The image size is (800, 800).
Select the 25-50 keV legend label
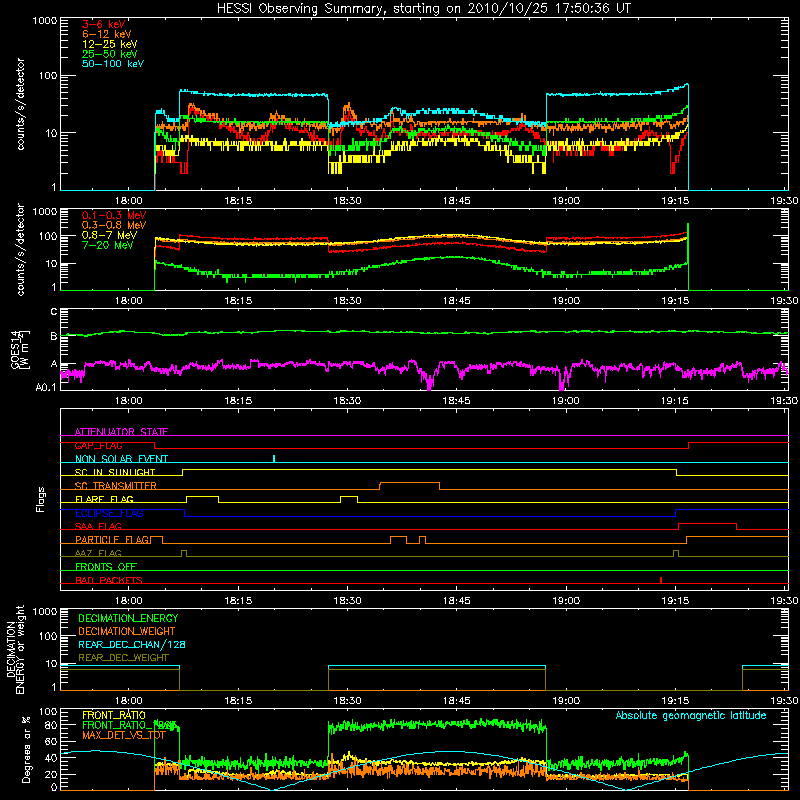[110, 54]
